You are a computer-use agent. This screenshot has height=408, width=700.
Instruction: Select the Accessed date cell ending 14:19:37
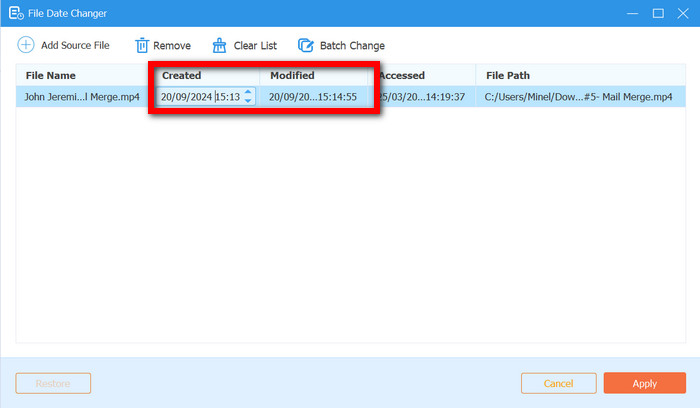[x=422, y=97]
